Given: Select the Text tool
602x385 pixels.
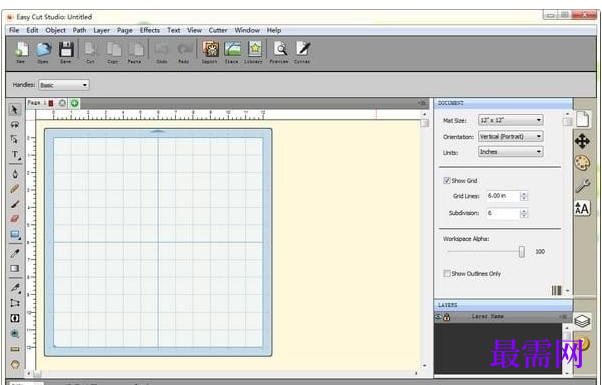Looking at the screenshot, I should pyautogui.click(x=15, y=154).
